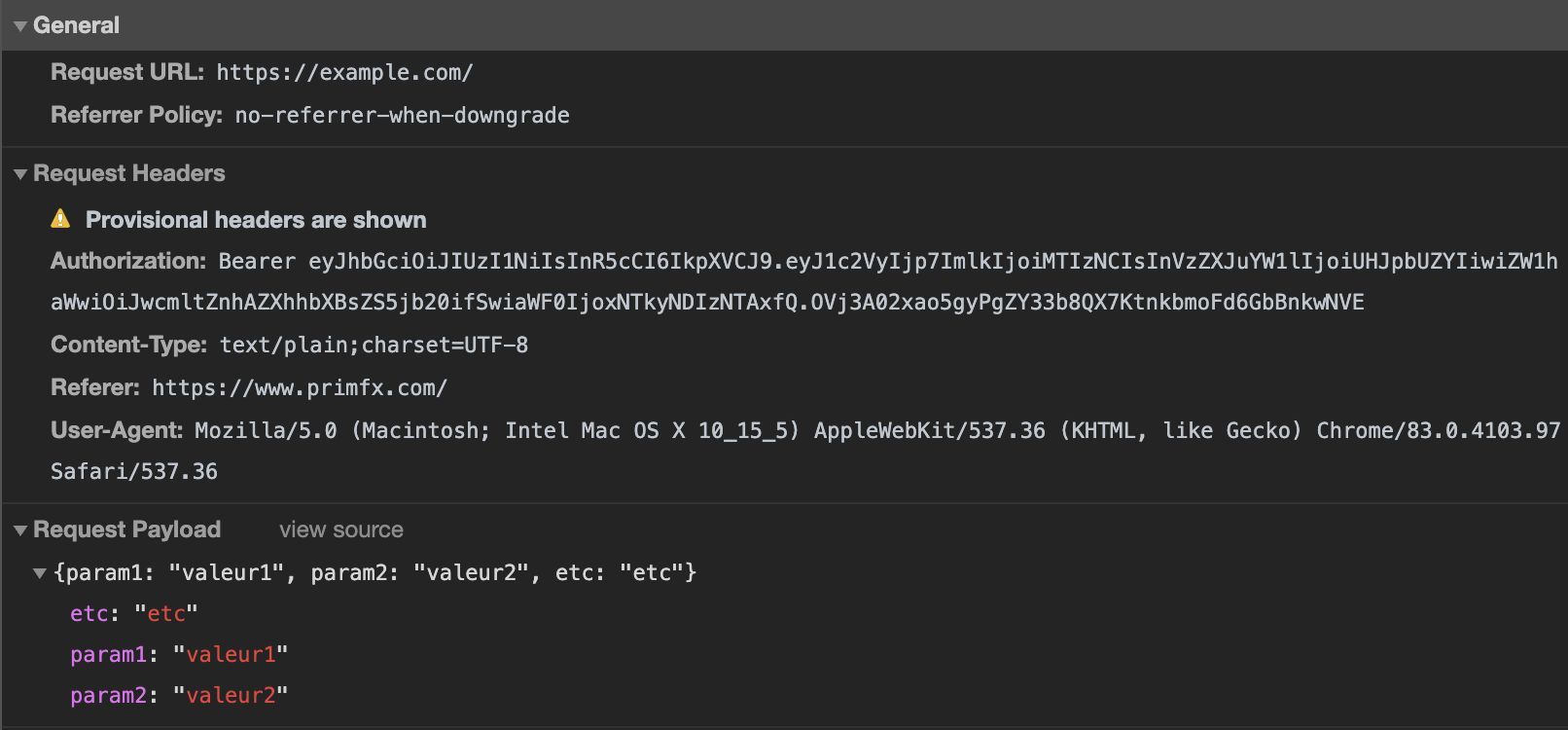
Task: Click the Content-Type header value
Action: click(374, 345)
